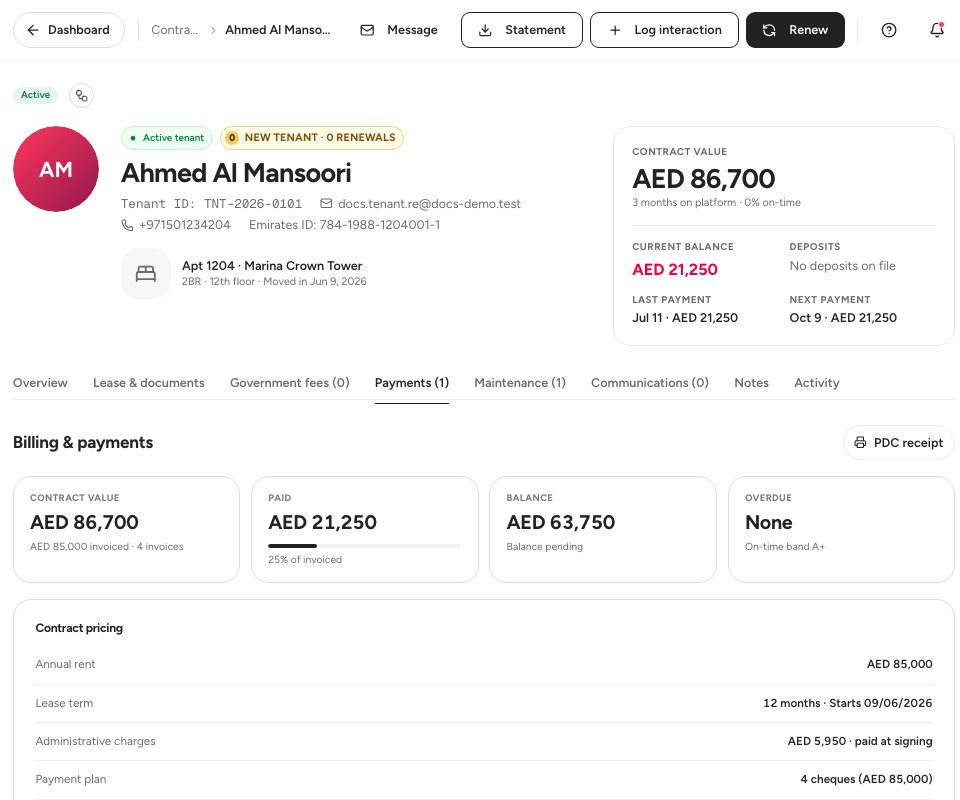
Task: Open the Activity tab
Action: [x=817, y=383]
